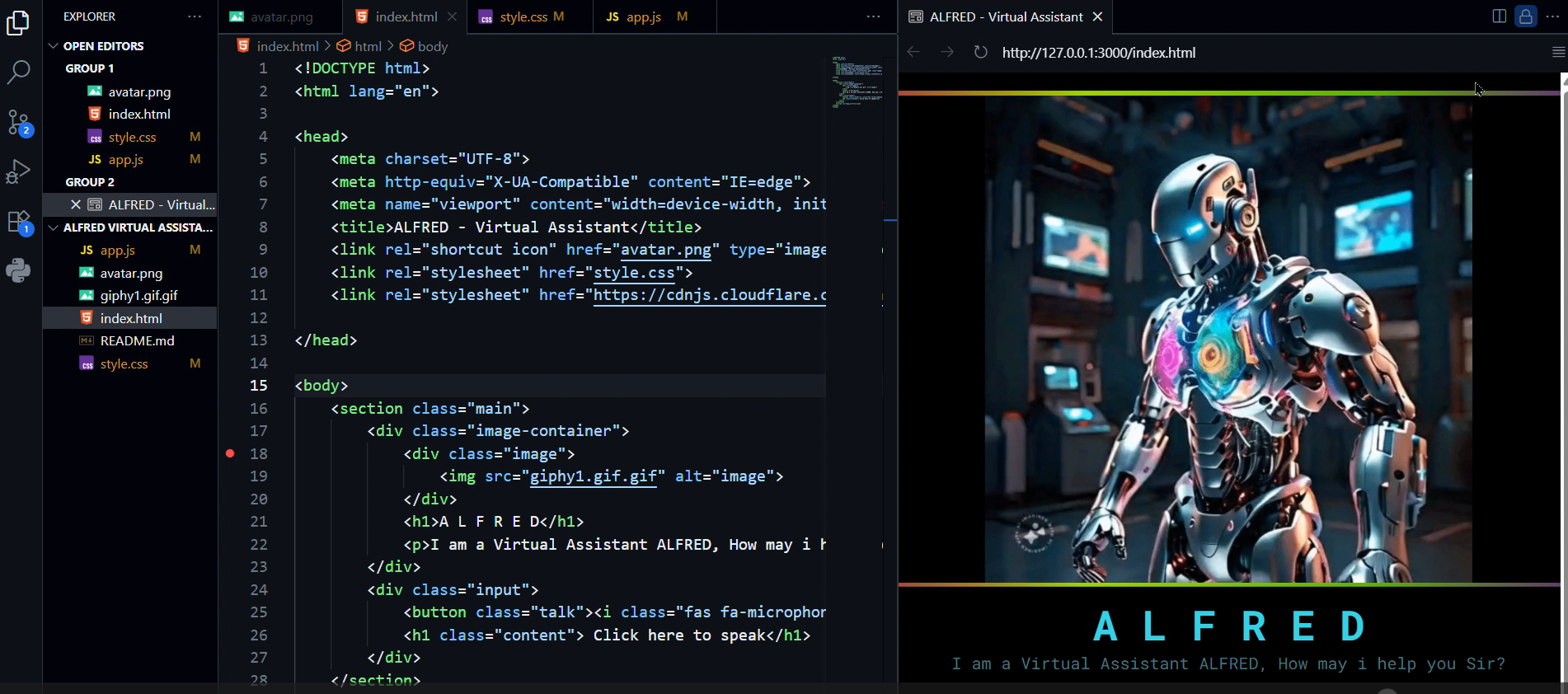Open Run and Debug view

(18, 171)
